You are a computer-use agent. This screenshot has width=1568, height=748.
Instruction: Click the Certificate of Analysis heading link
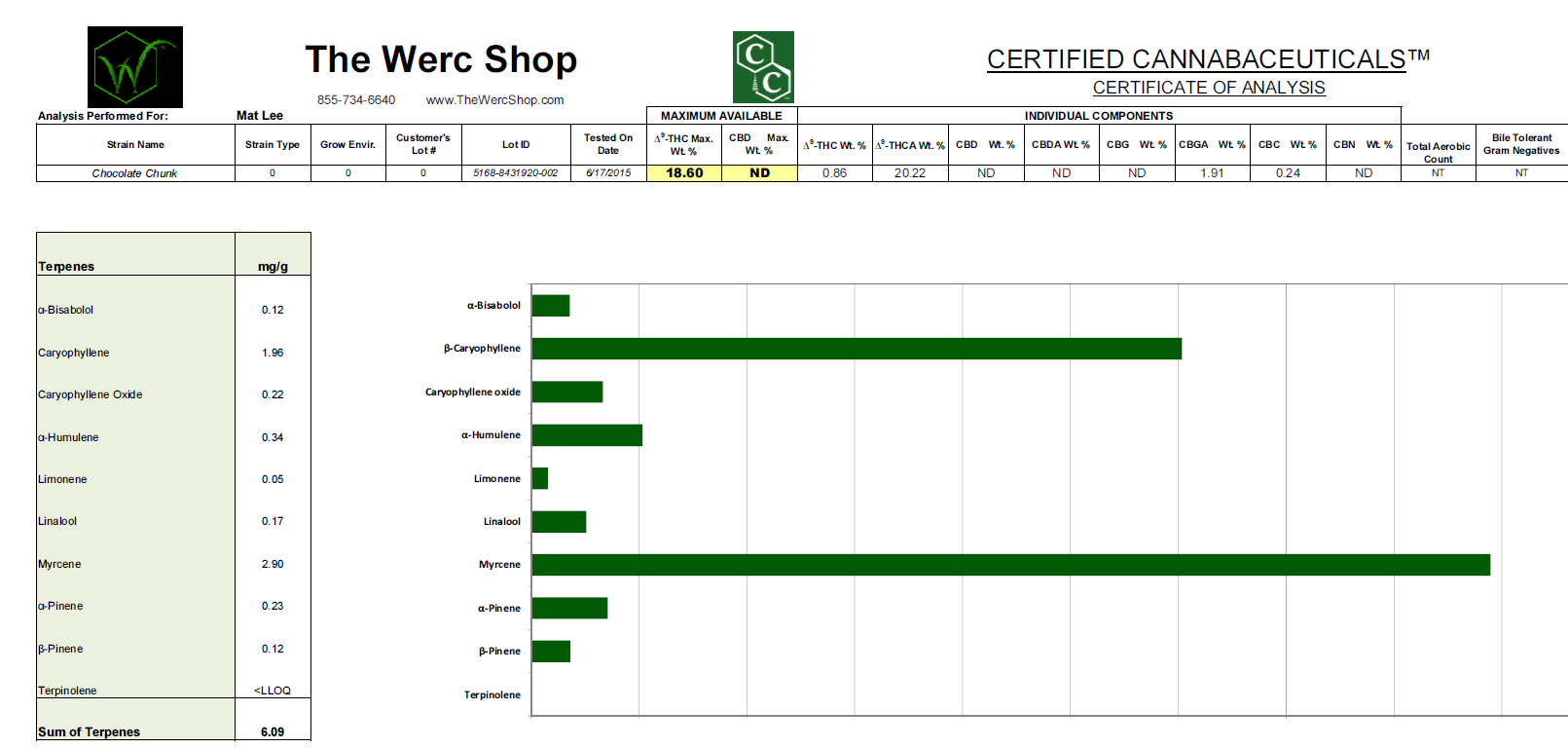tap(1208, 88)
